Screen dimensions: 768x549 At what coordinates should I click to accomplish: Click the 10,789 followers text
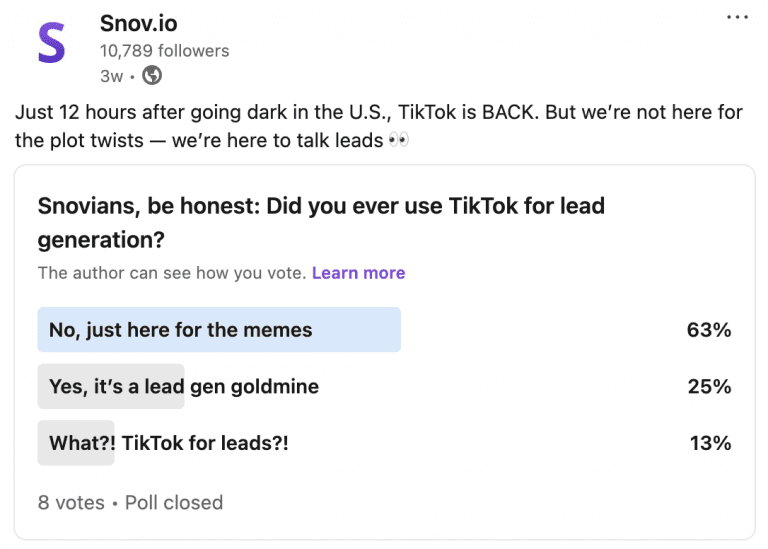(164, 51)
